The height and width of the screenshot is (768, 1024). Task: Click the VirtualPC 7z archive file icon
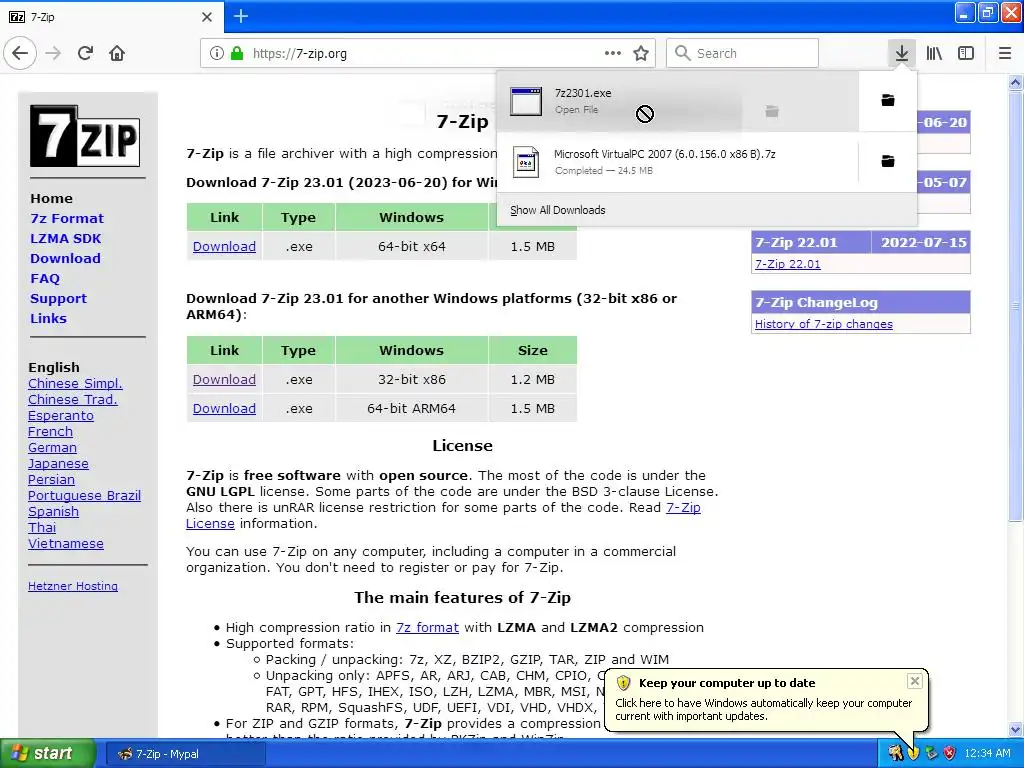click(x=526, y=161)
